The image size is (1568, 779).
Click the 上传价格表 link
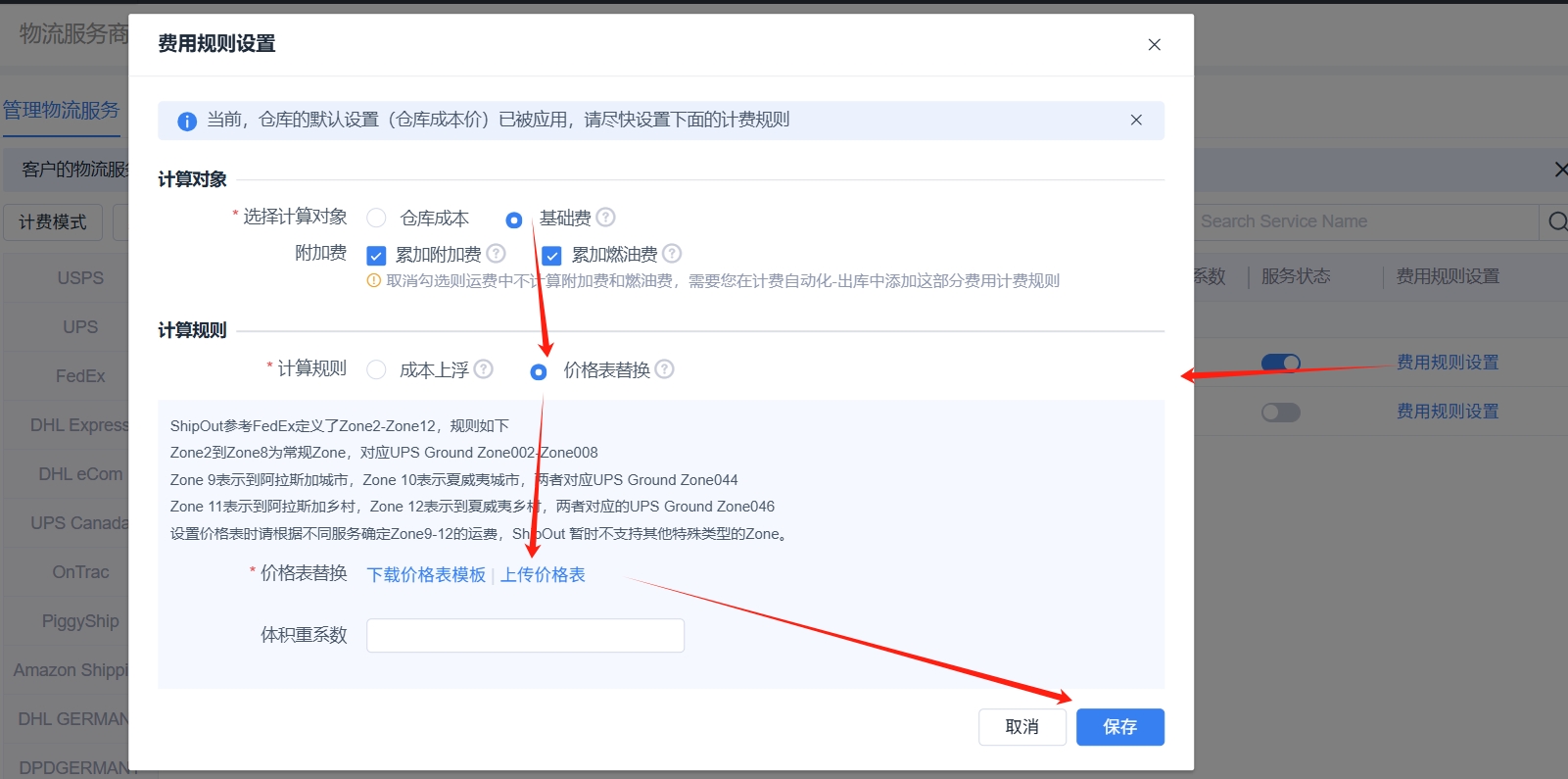click(543, 575)
